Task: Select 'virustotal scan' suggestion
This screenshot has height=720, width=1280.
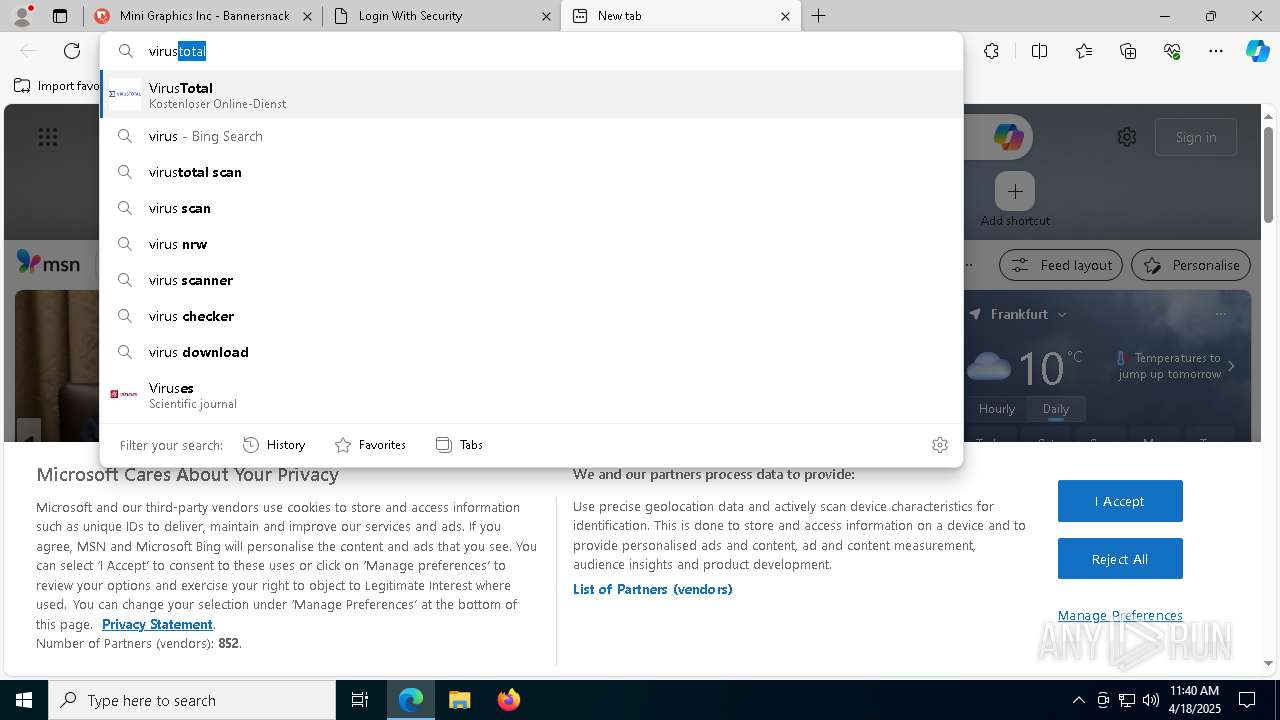Action: [x=531, y=172]
